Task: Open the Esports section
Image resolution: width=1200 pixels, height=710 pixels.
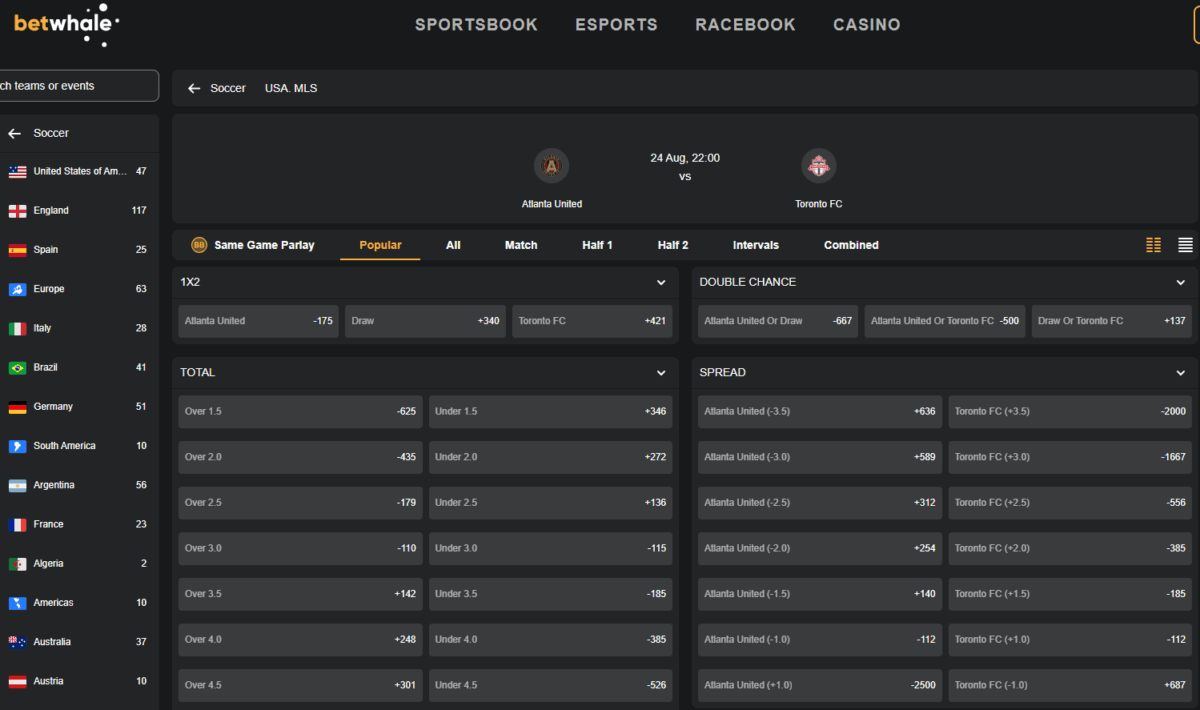Action: coord(616,25)
